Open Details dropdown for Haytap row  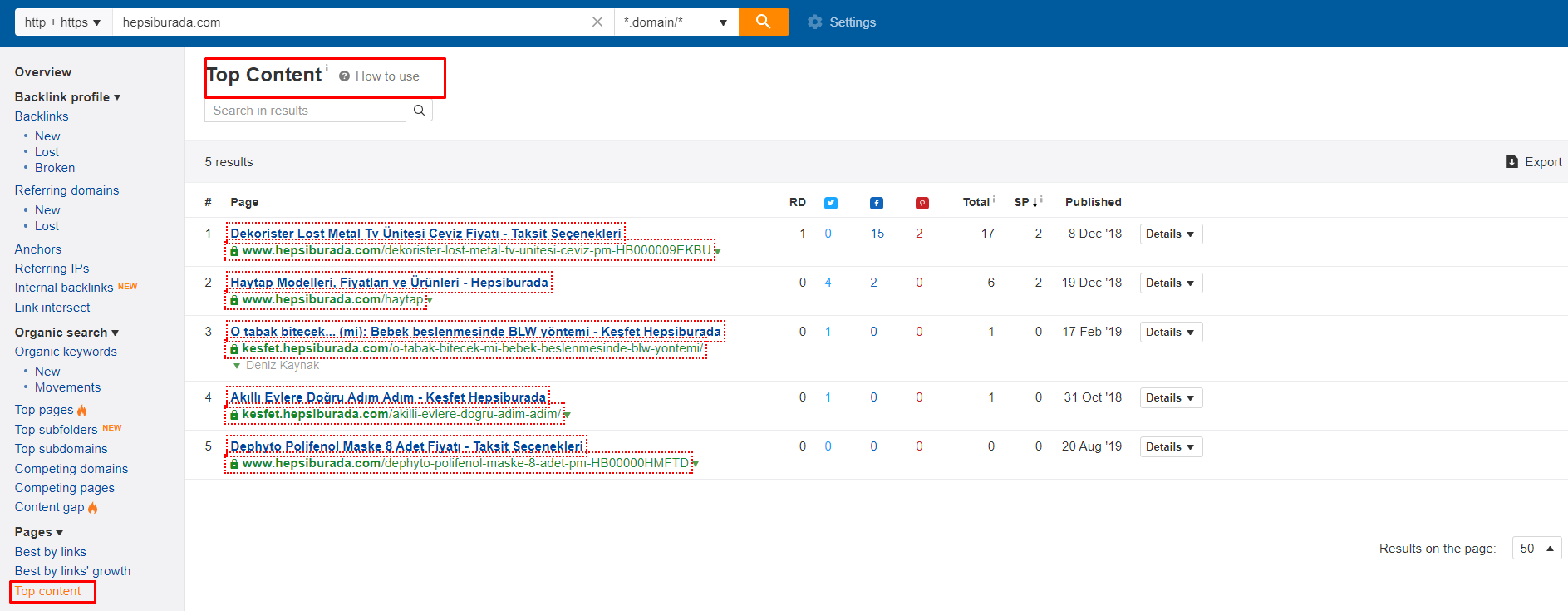[1171, 283]
